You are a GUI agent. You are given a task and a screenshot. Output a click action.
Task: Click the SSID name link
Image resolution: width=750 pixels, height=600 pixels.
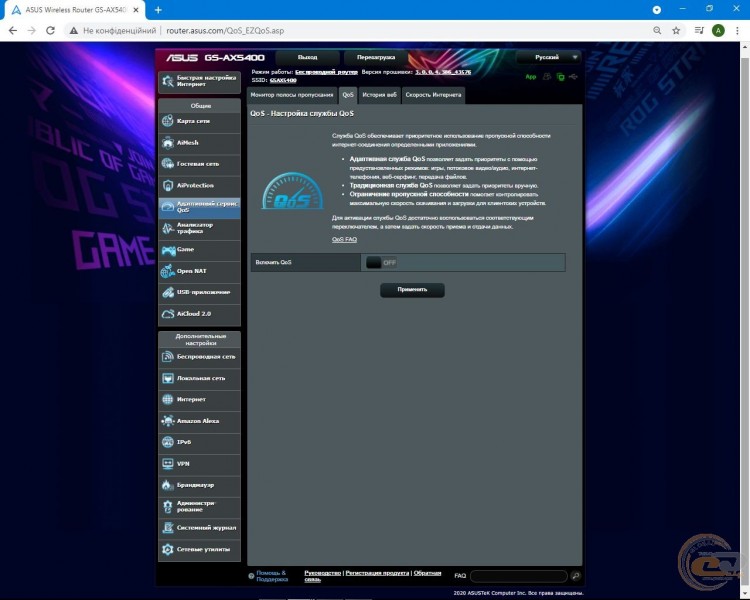tap(283, 80)
